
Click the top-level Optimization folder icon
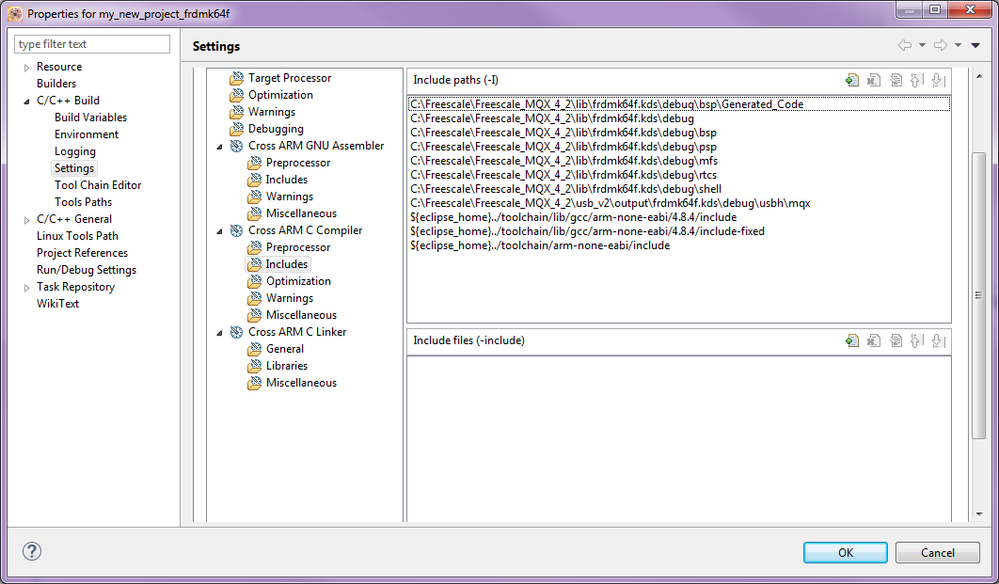coord(236,95)
